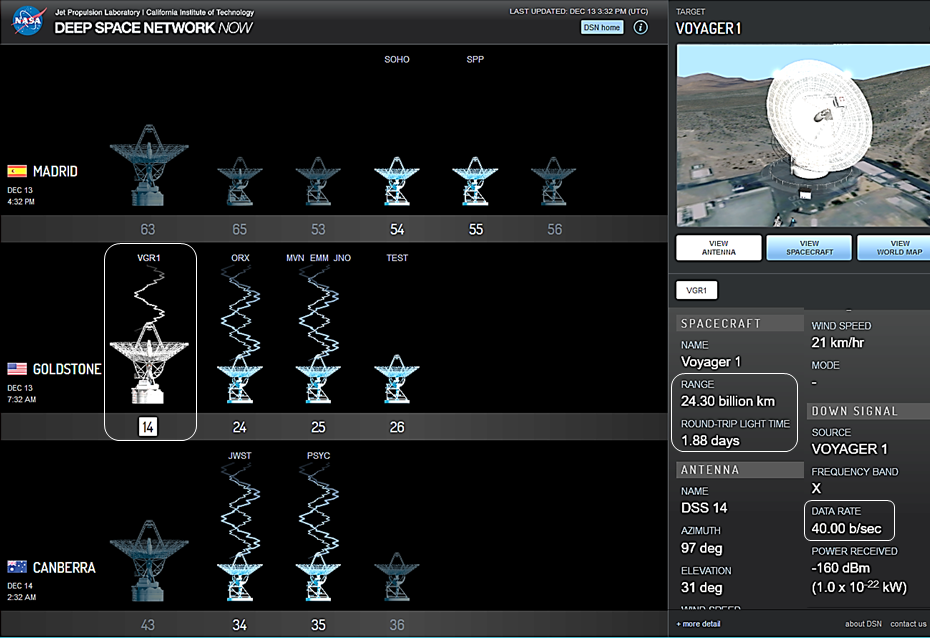930x638 pixels.
Task: Select the VGR1 spacecraft tab
Action: [x=696, y=291]
